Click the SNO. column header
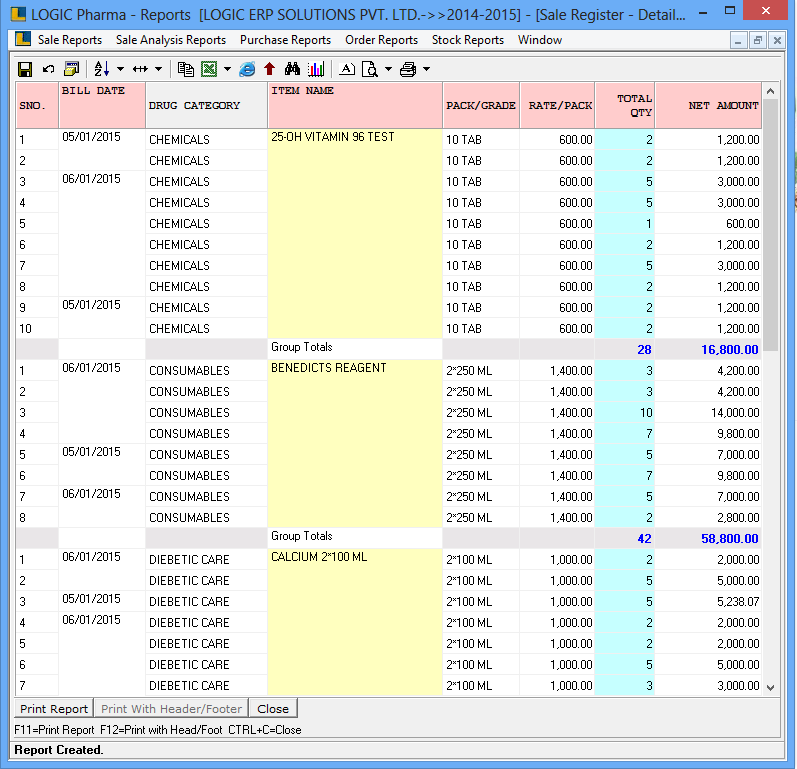 click(x=37, y=105)
